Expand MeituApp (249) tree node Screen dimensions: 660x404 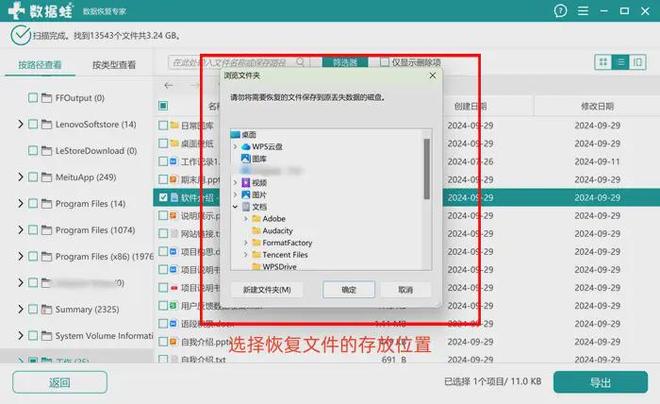coord(20,177)
